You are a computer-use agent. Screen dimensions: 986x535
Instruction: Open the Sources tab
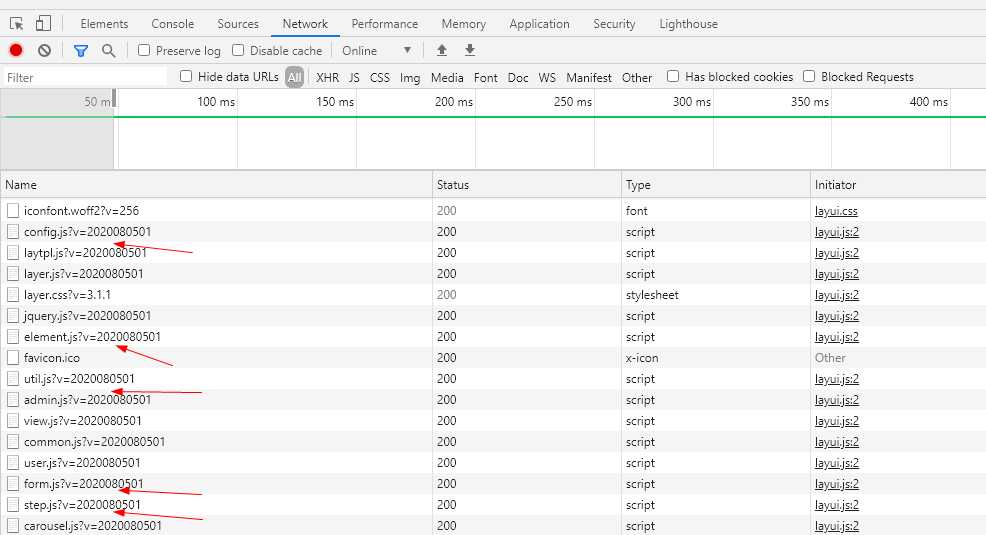coord(238,24)
